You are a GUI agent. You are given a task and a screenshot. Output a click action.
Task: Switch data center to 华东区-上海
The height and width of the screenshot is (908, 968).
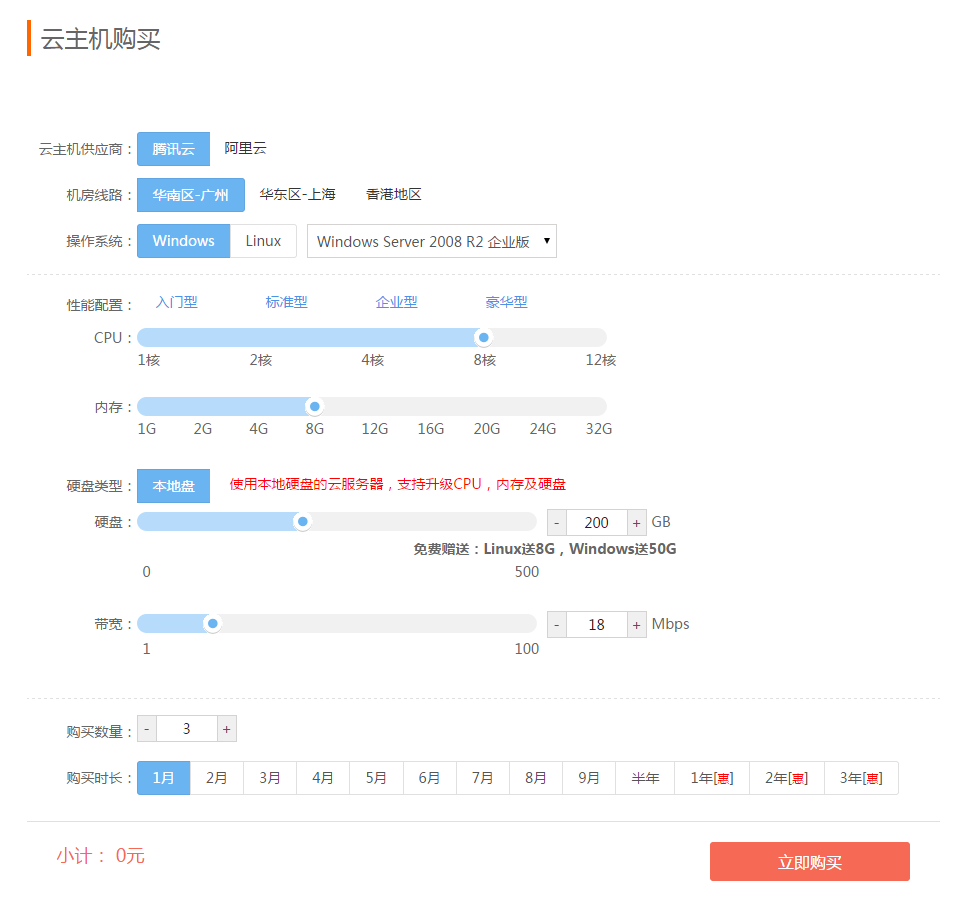[x=298, y=194]
